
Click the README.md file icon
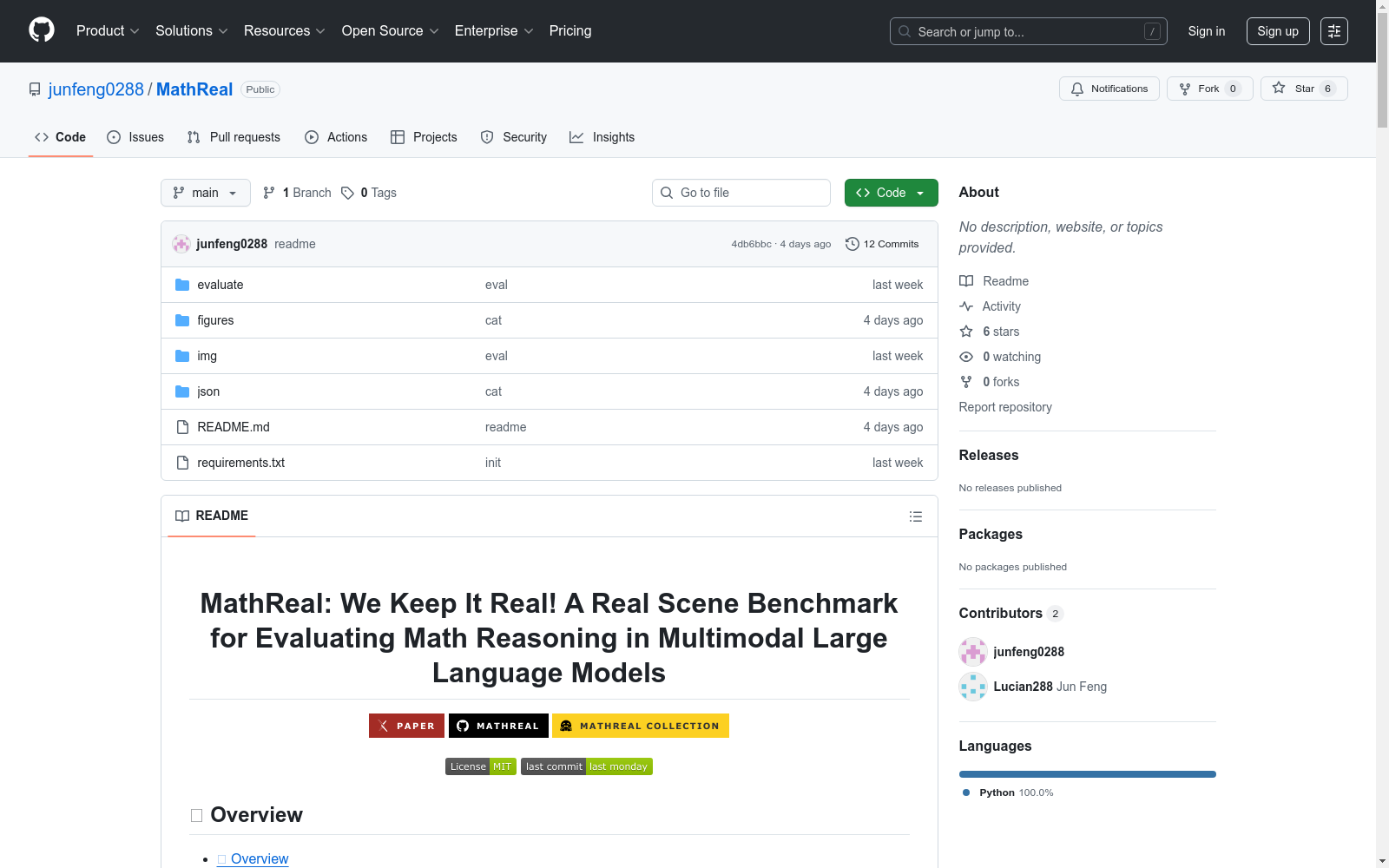(182, 427)
